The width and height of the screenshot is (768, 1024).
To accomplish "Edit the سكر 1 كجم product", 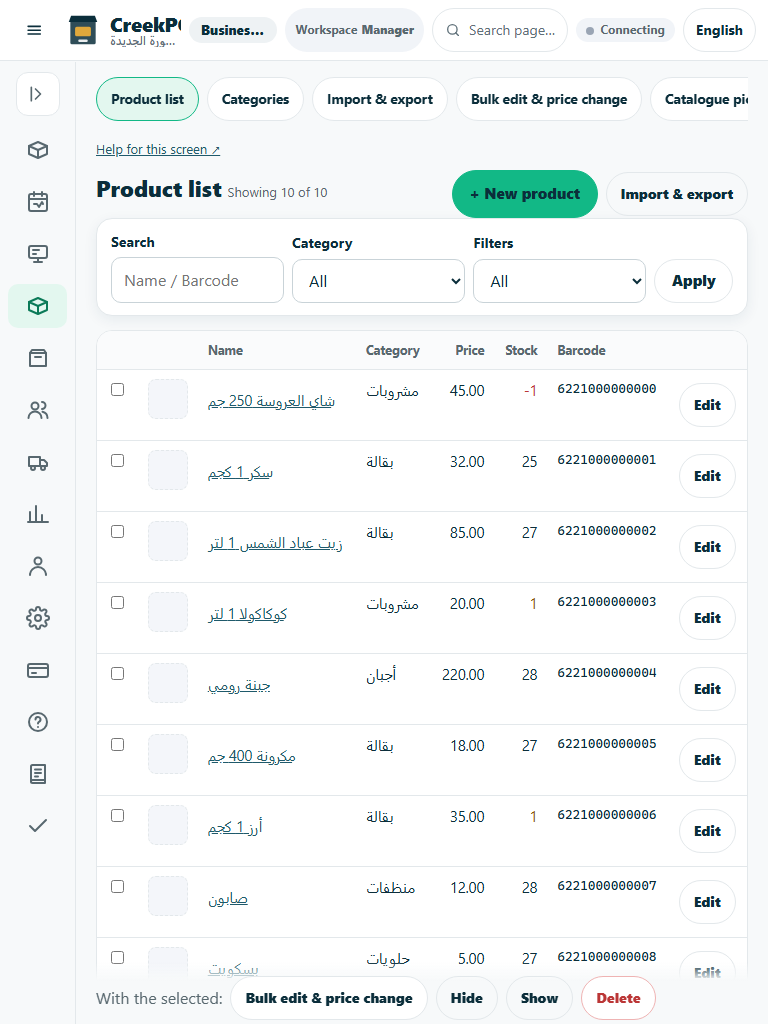I will click(x=707, y=476).
